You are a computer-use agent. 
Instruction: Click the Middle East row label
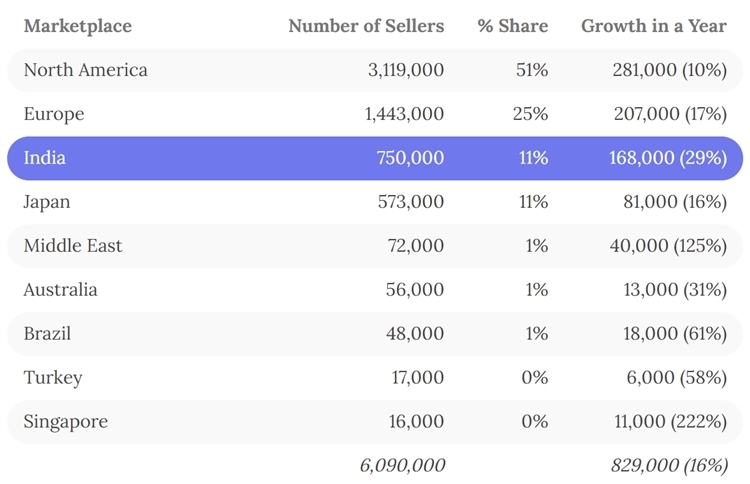73,246
